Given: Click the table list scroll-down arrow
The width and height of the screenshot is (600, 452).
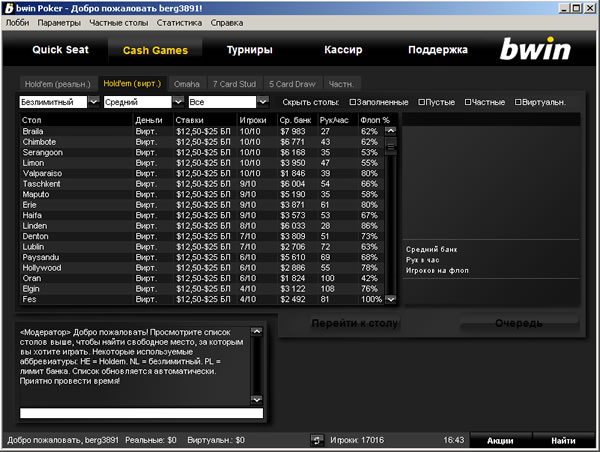Looking at the screenshot, I should pos(391,299).
